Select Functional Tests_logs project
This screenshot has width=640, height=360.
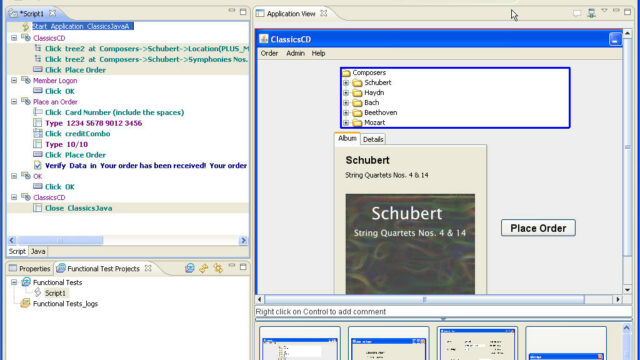coord(65,304)
